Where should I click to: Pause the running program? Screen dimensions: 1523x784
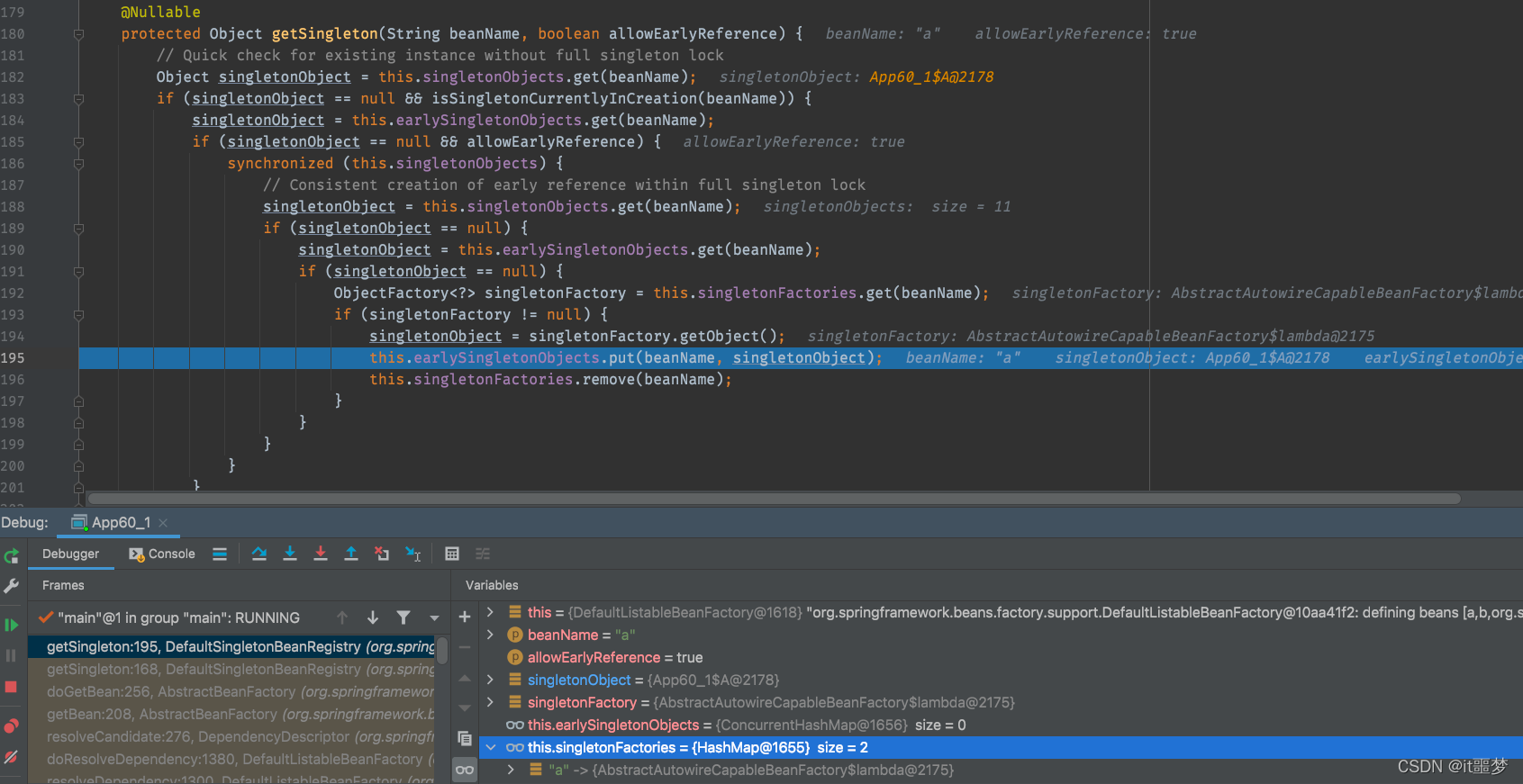[11, 655]
